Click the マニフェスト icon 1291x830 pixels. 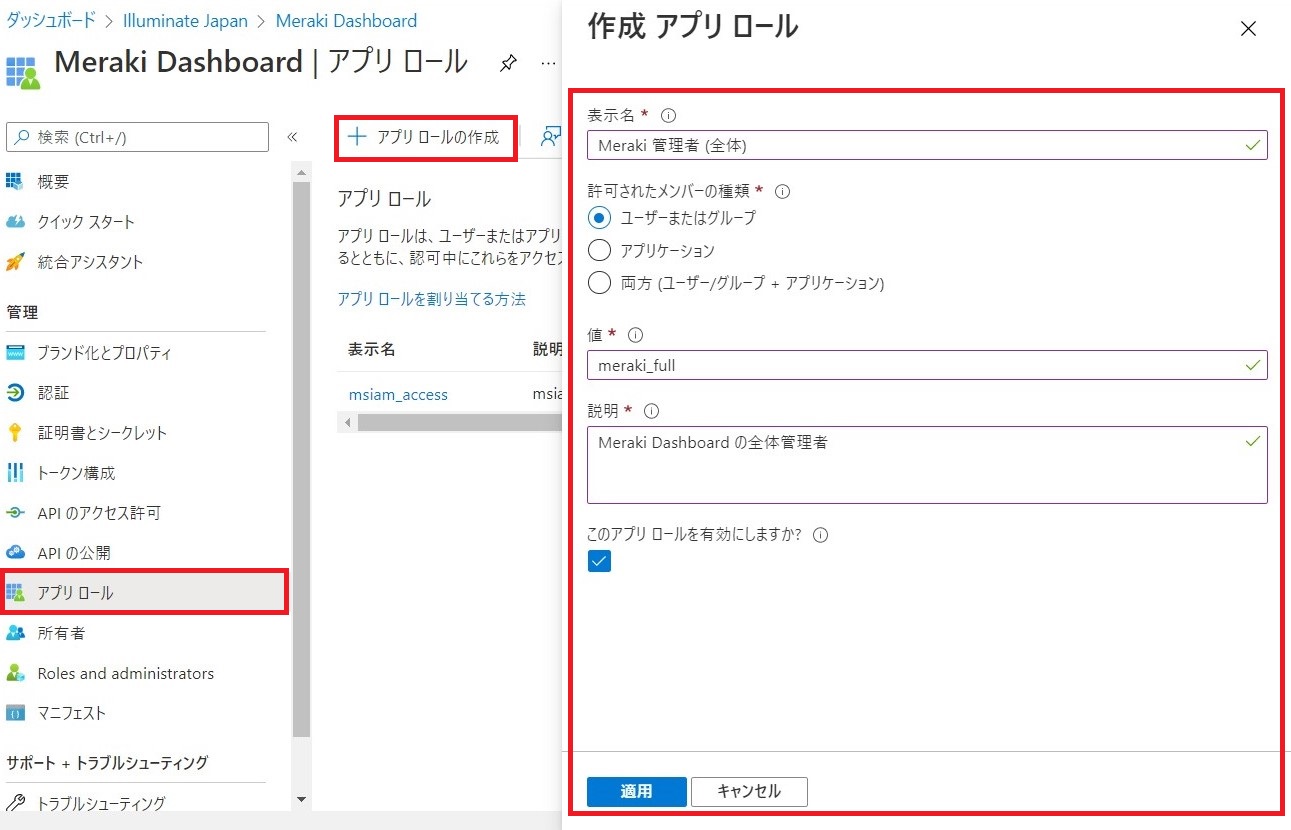pos(15,713)
